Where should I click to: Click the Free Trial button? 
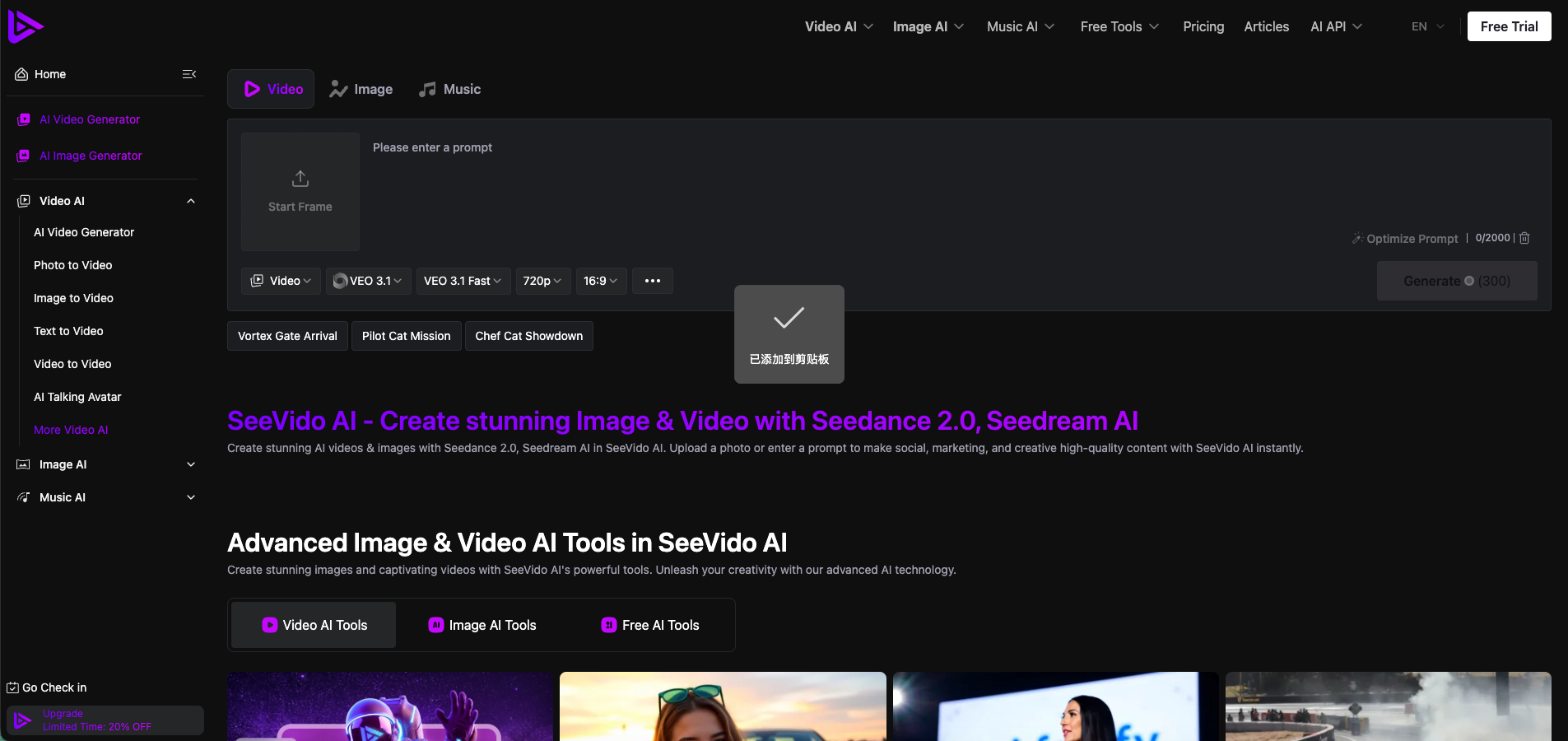pos(1509,26)
